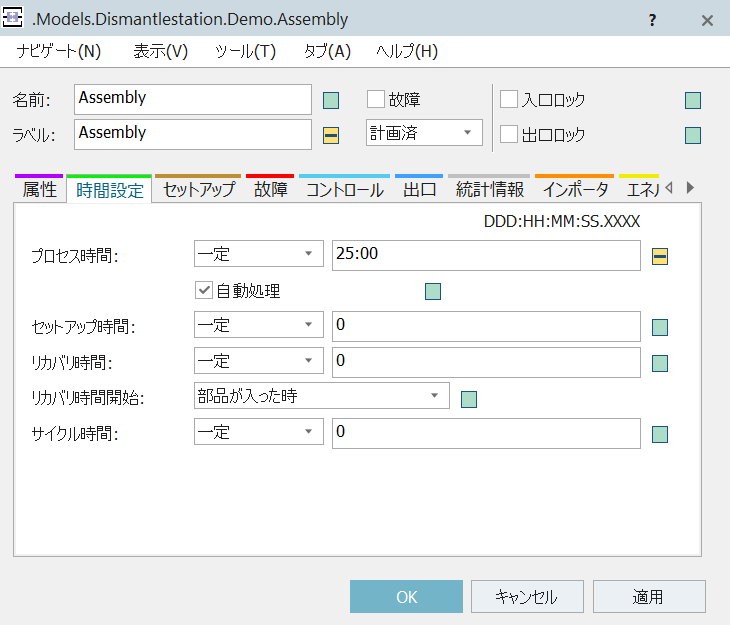Click the セットアップ時間 value field
The height and width of the screenshot is (625, 730).
(486, 326)
